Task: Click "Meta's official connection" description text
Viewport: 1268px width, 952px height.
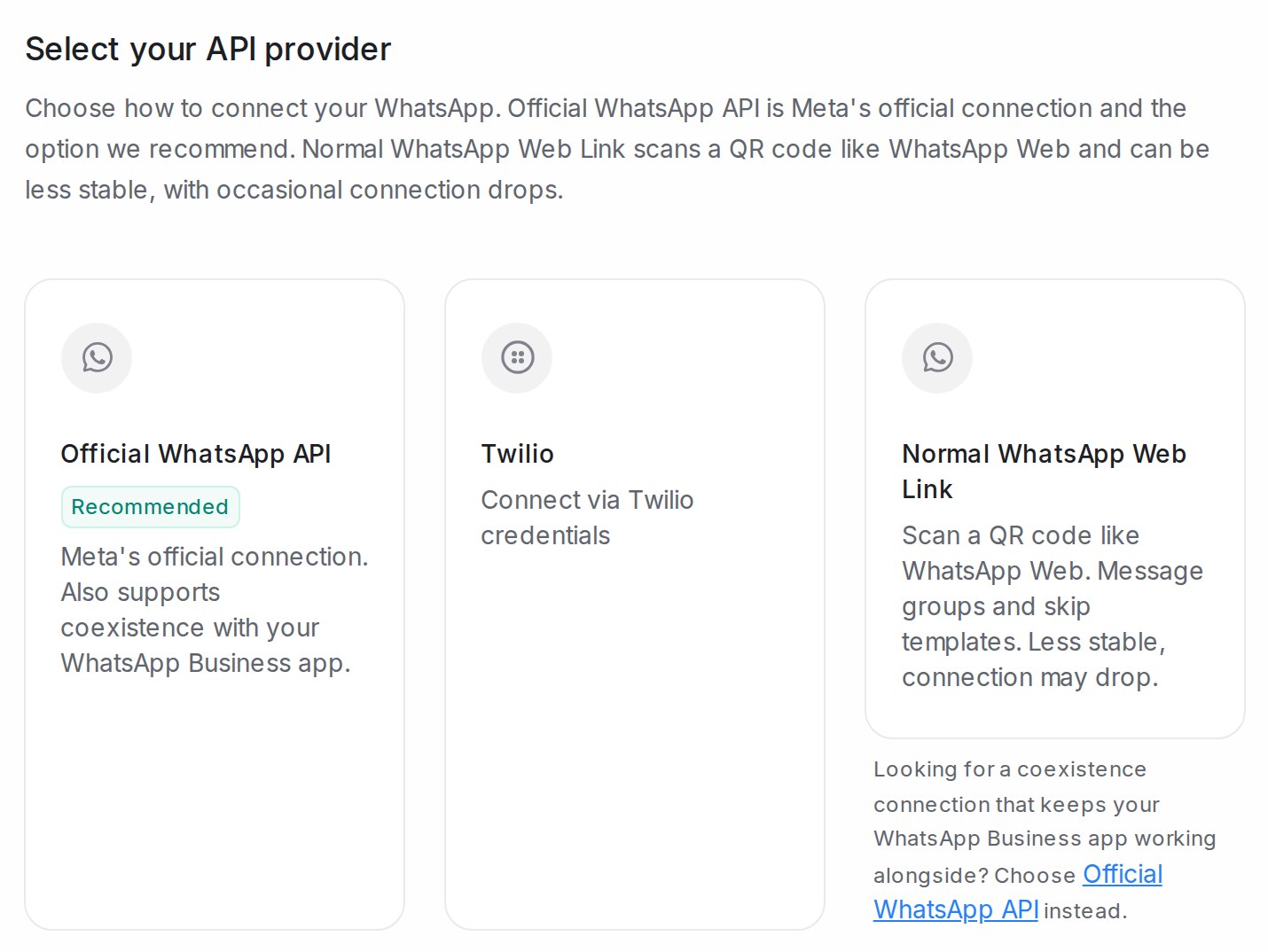Action: click(x=215, y=610)
